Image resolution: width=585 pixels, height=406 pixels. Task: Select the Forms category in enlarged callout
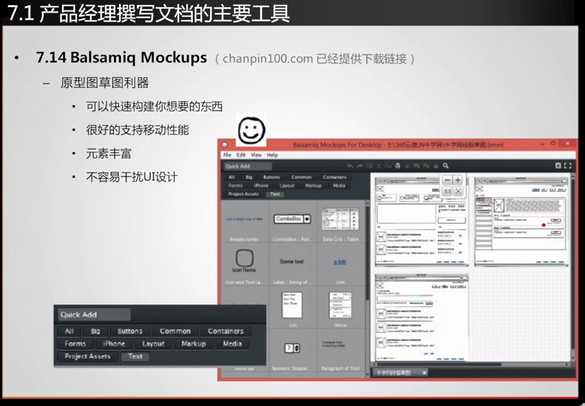(x=75, y=344)
